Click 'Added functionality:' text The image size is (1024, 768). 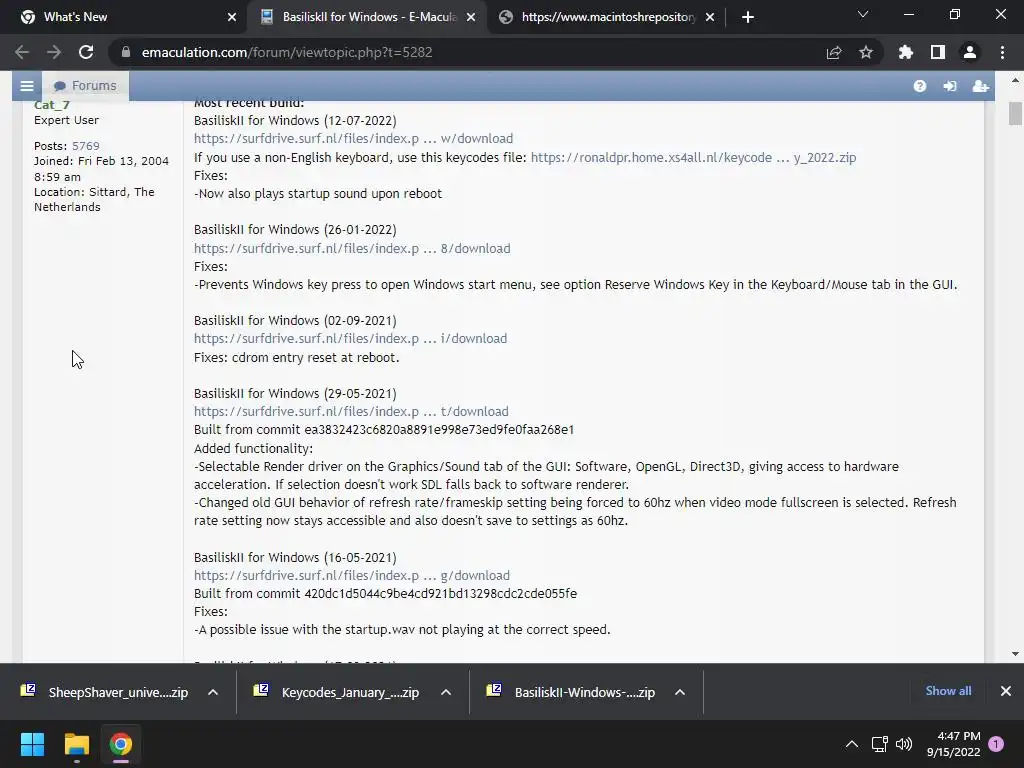253,449
